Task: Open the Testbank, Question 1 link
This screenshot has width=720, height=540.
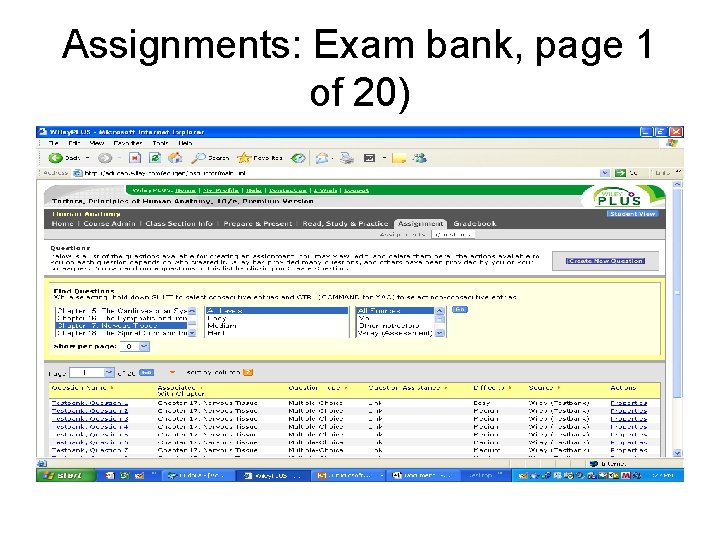Action: (x=90, y=403)
